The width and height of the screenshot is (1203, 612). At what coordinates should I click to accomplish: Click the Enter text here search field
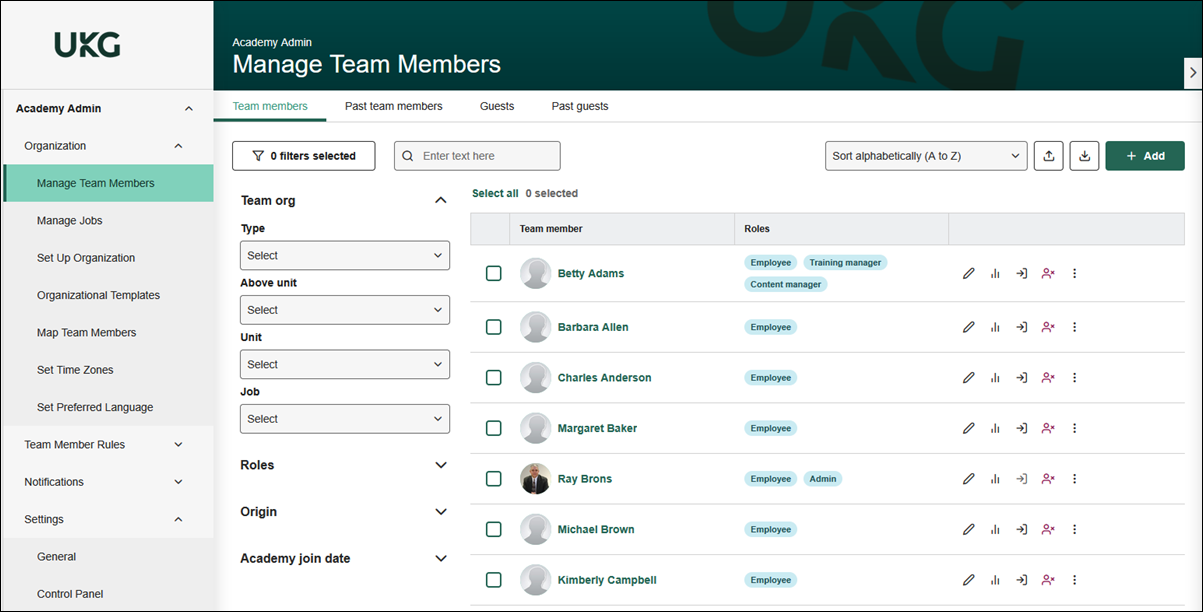477,156
